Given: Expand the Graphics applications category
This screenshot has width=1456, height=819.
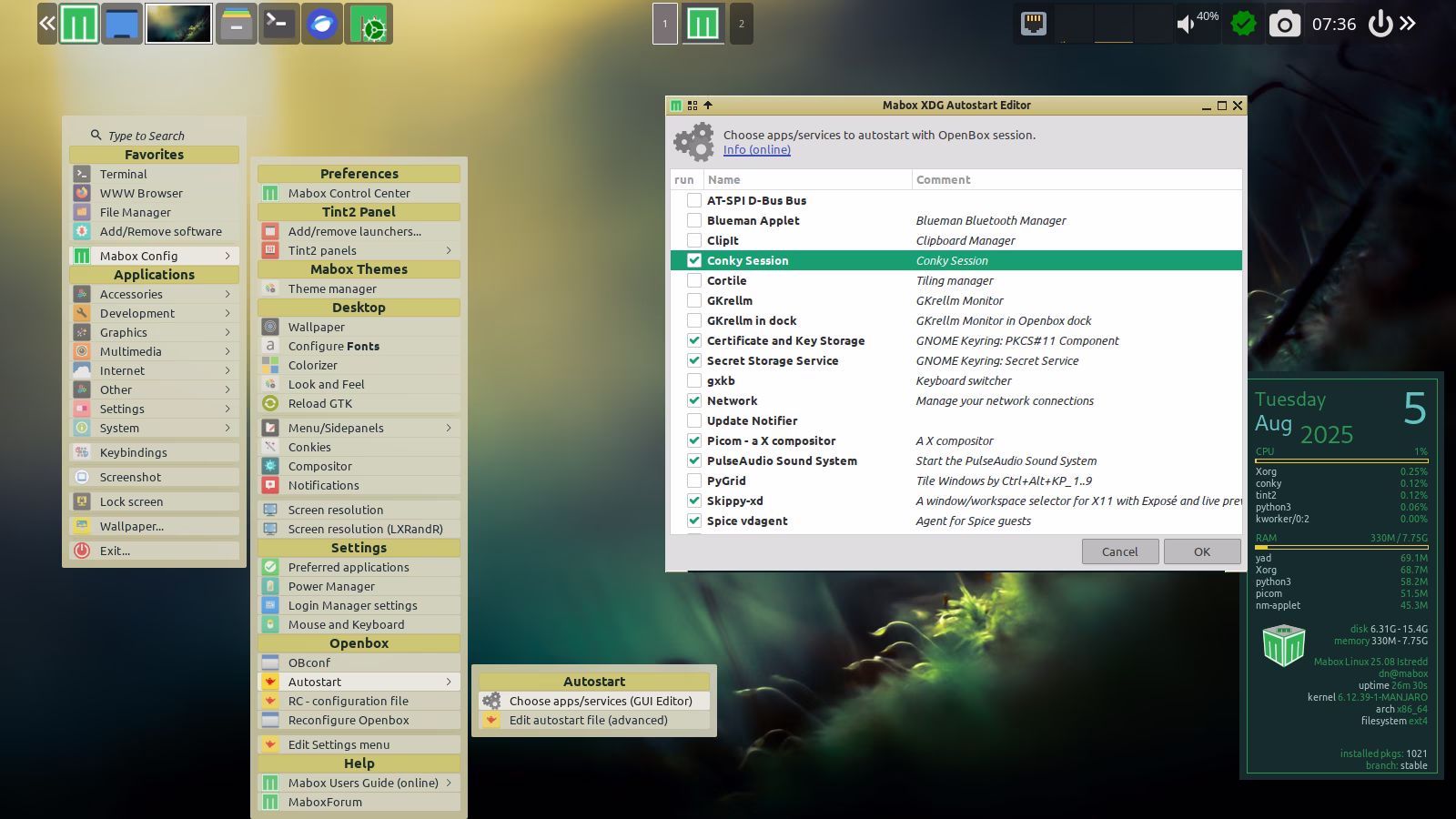Looking at the screenshot, I should [154, 332].
